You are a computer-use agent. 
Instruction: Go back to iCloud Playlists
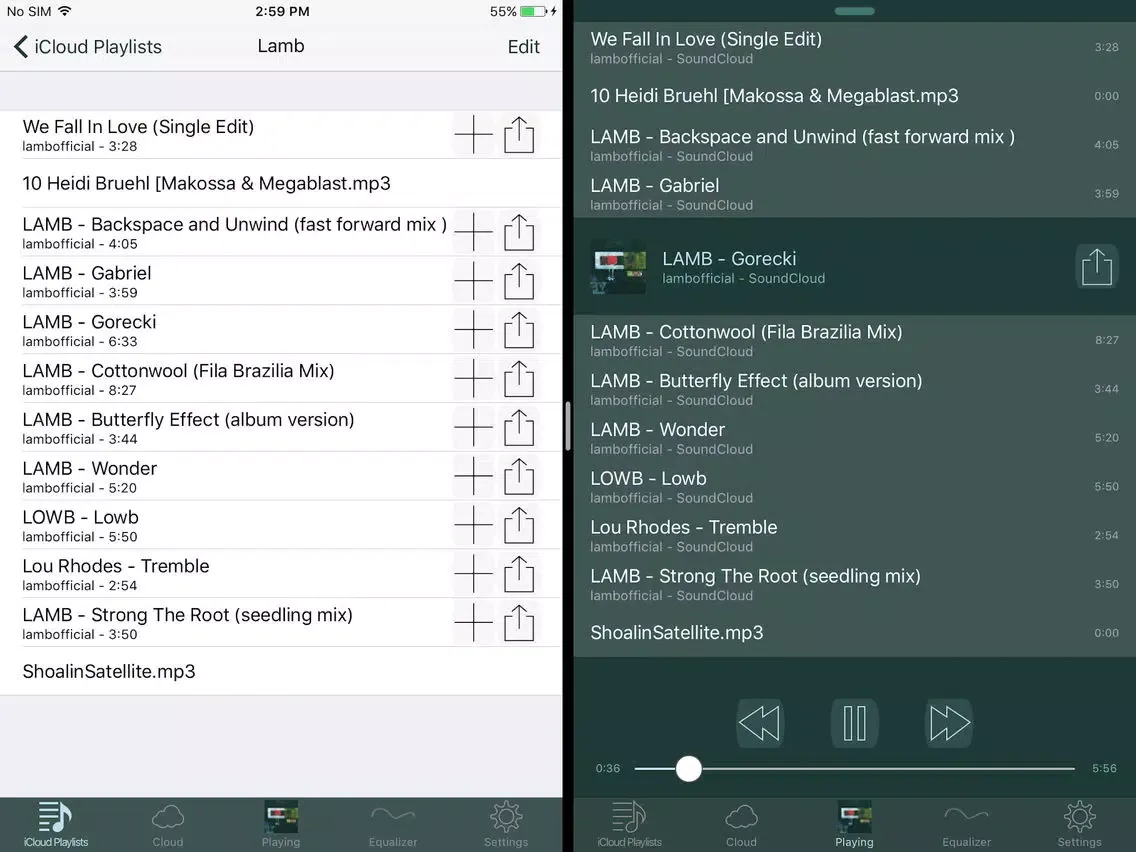[x=87, y=47]
